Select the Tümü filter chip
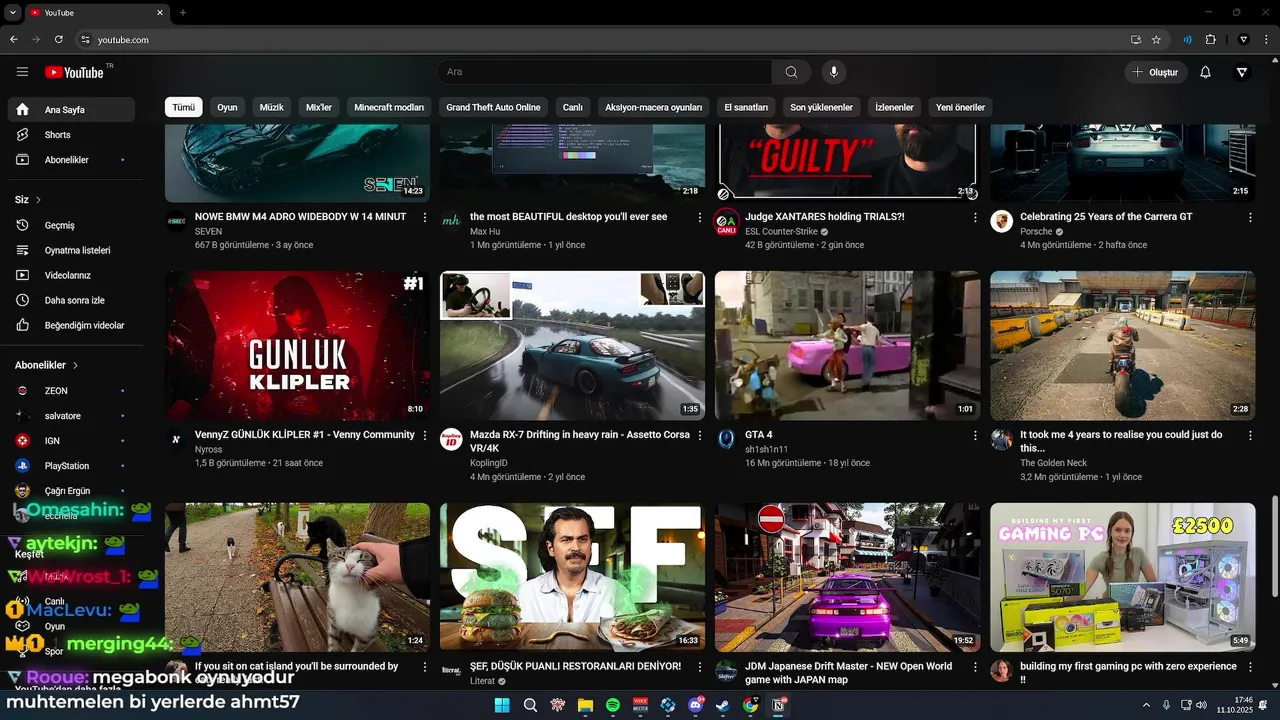Screen dimensions: 1280x720 coord(184,107)
